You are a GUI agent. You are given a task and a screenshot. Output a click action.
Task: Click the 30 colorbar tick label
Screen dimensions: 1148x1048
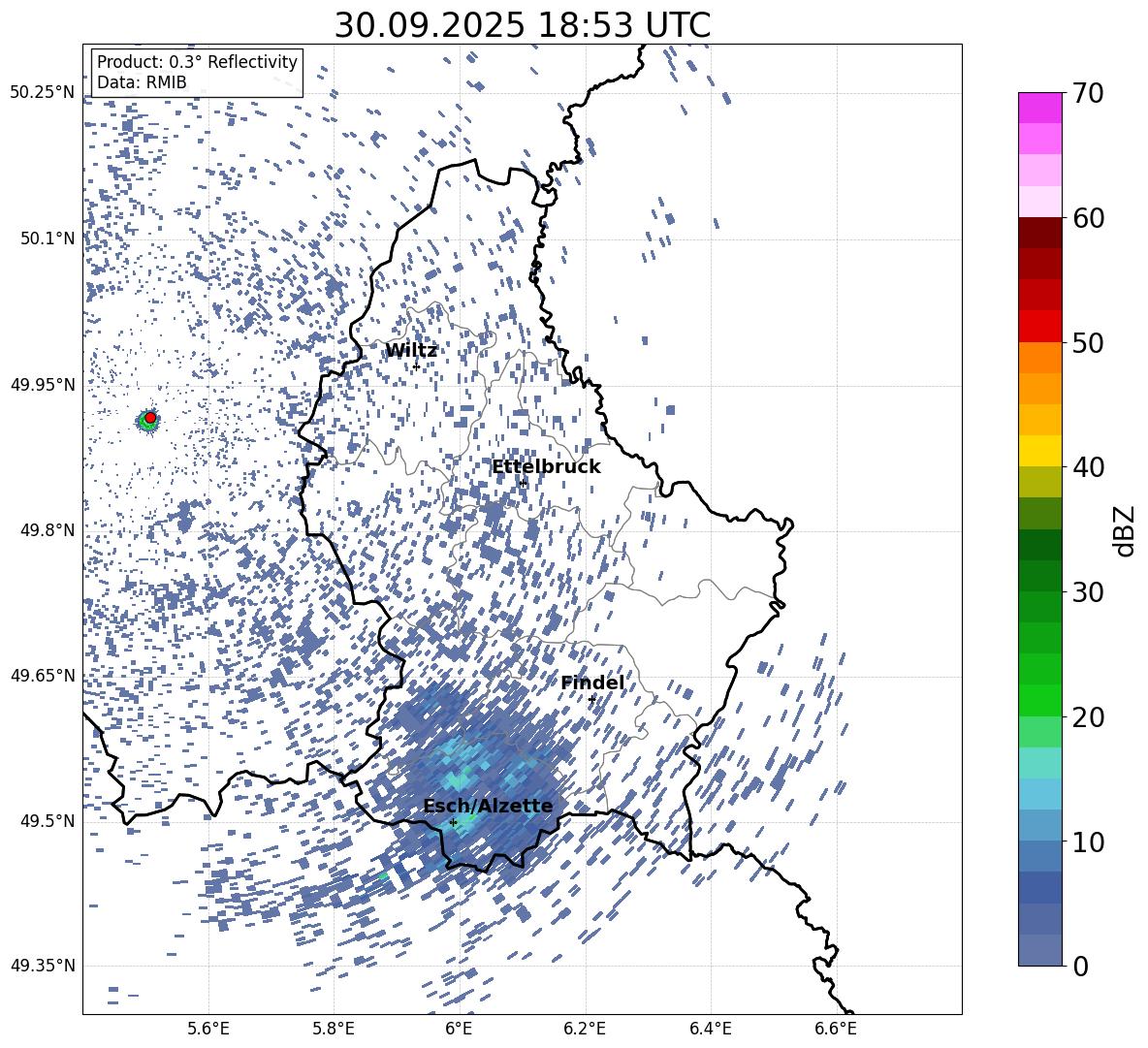coord(1089,592)
